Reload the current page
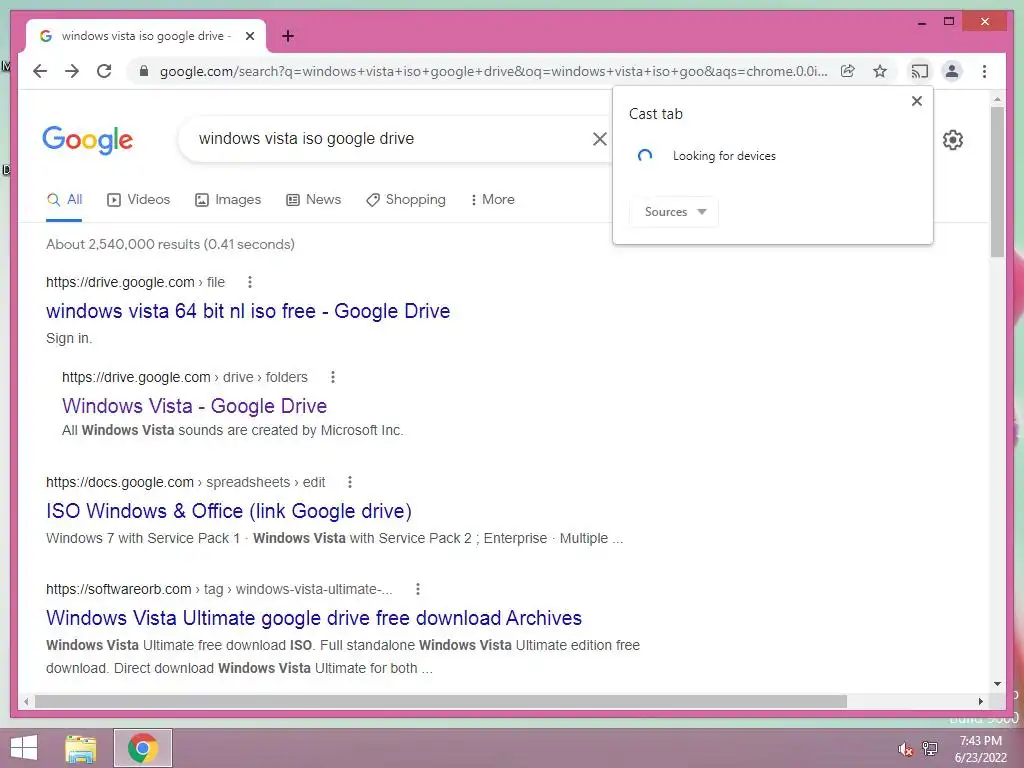Screen dimensions: 1024x768 click(x=104, y=71)
